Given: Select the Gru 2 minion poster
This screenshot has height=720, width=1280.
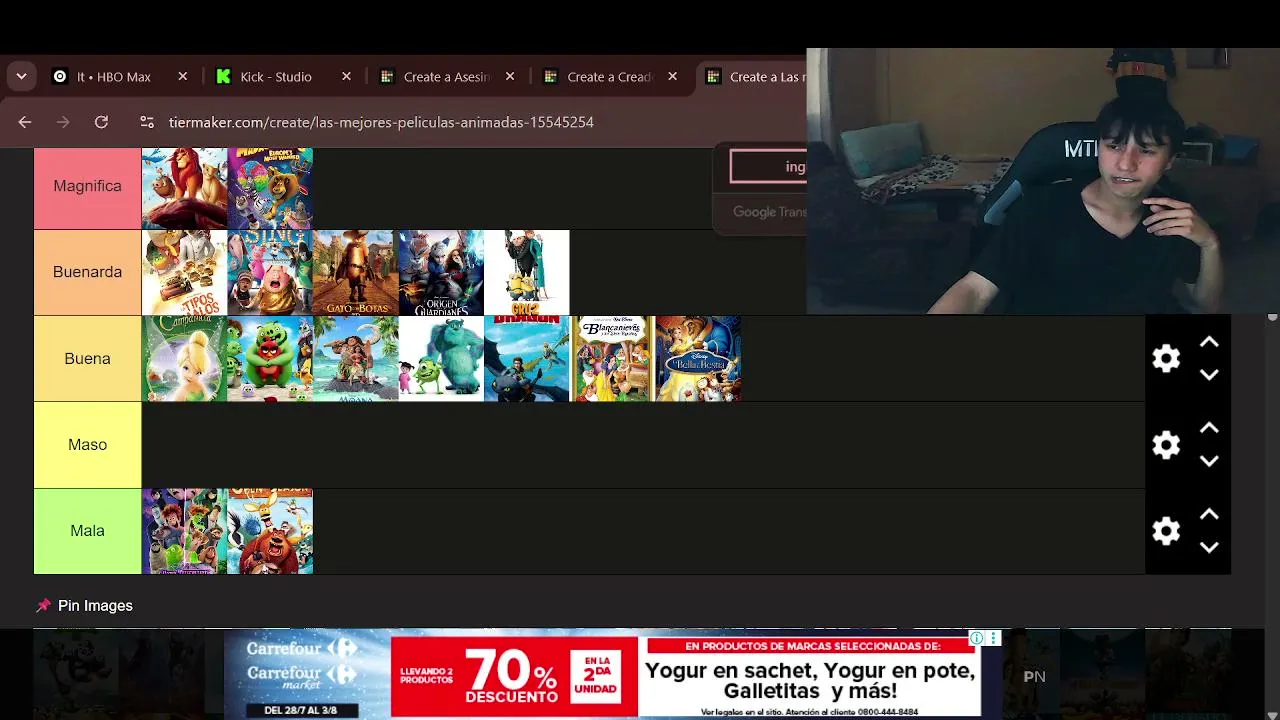Looking at the screenshot, I should 527,273.
